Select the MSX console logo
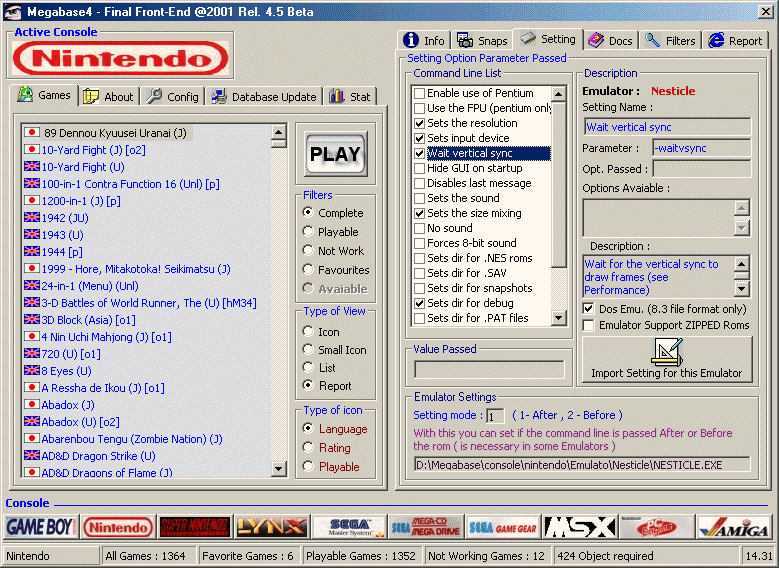Image resolution: width=779 pixels, height=568 pixels. coord(580,527)
